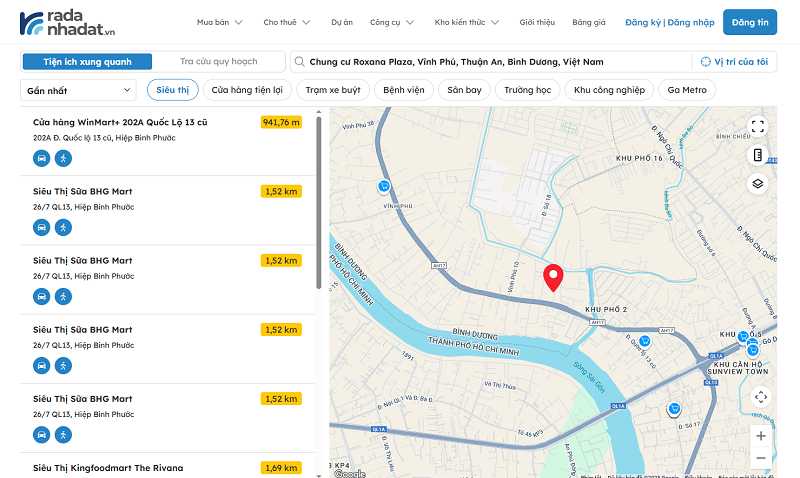
Task: Click the red location pin on map
Action: click(553, 278)
